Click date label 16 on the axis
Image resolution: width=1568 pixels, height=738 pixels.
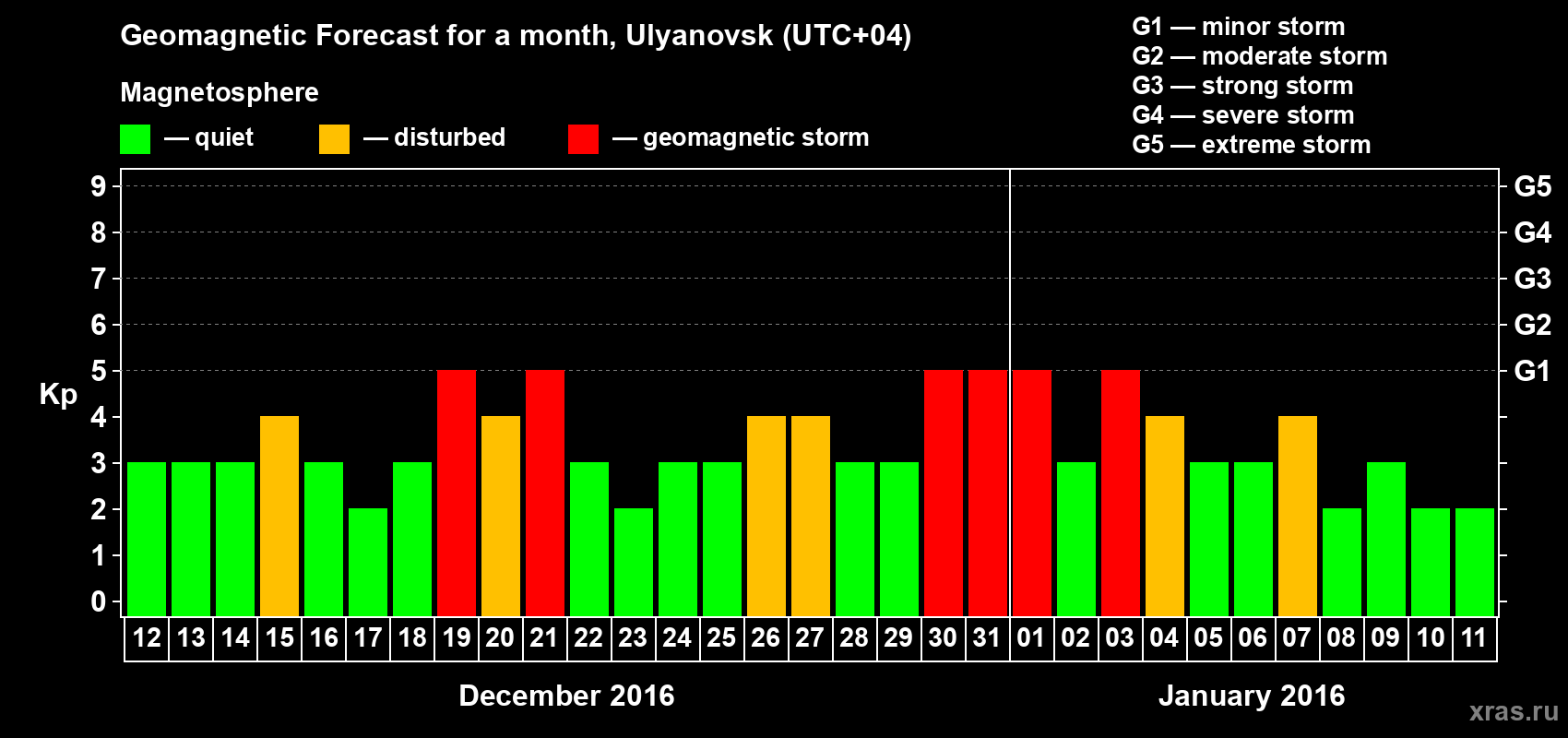tap(324, 637)
